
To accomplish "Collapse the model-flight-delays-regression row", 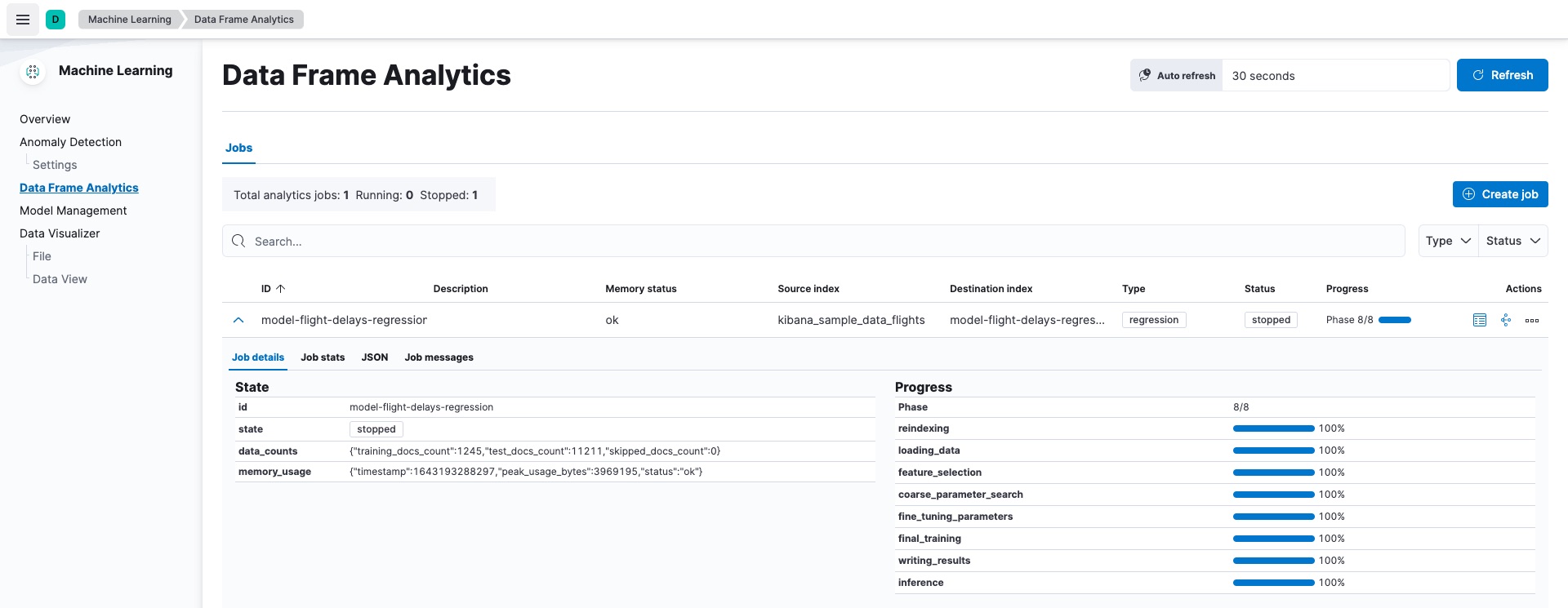I will click(238, 320).
